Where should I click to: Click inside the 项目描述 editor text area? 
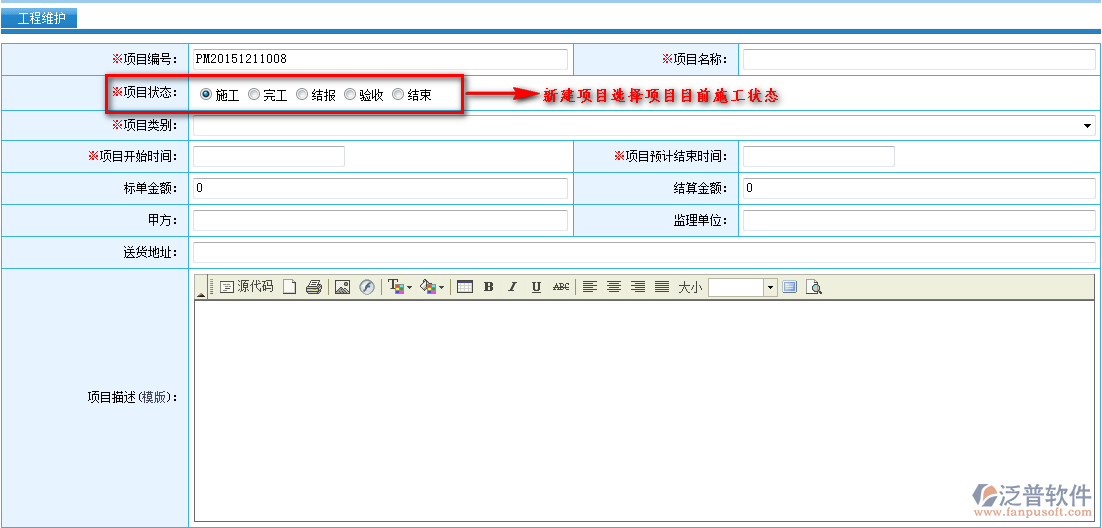point(644,411)
